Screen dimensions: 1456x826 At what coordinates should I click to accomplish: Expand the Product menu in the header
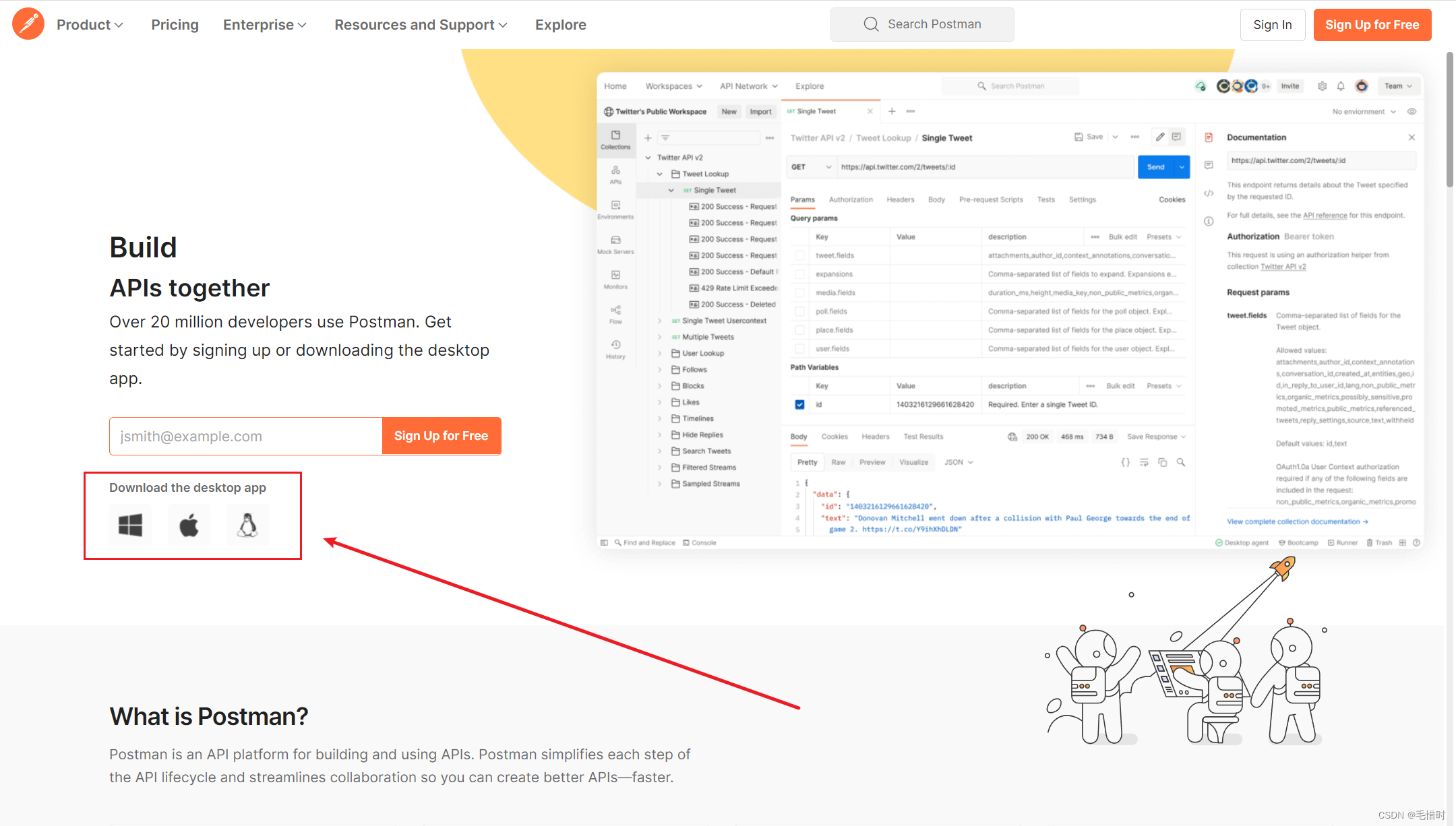click(x=90, y=25)
